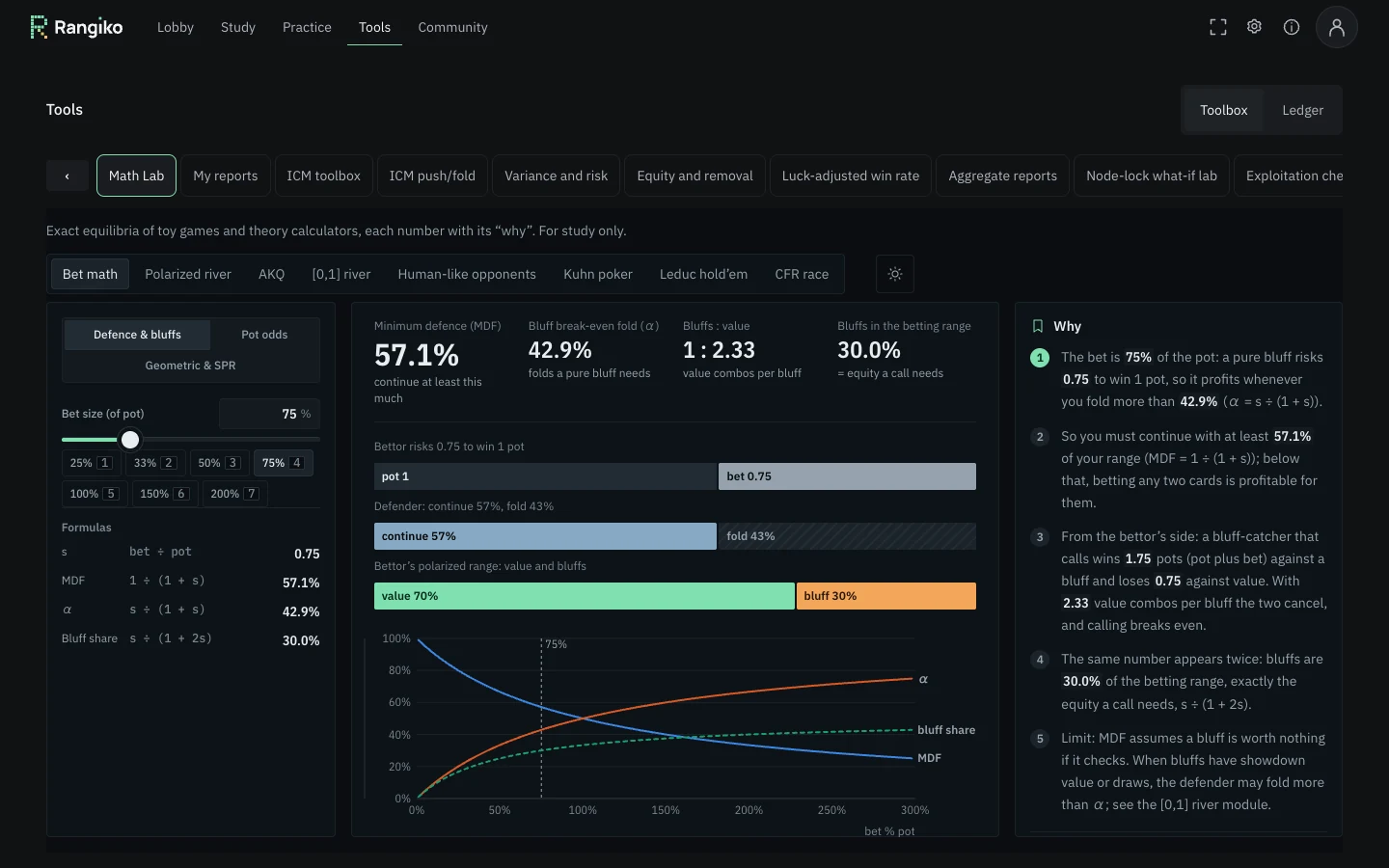Open Leduc hold'em module
This screenshot has height=868, width=1389.
tap(703, 274)
